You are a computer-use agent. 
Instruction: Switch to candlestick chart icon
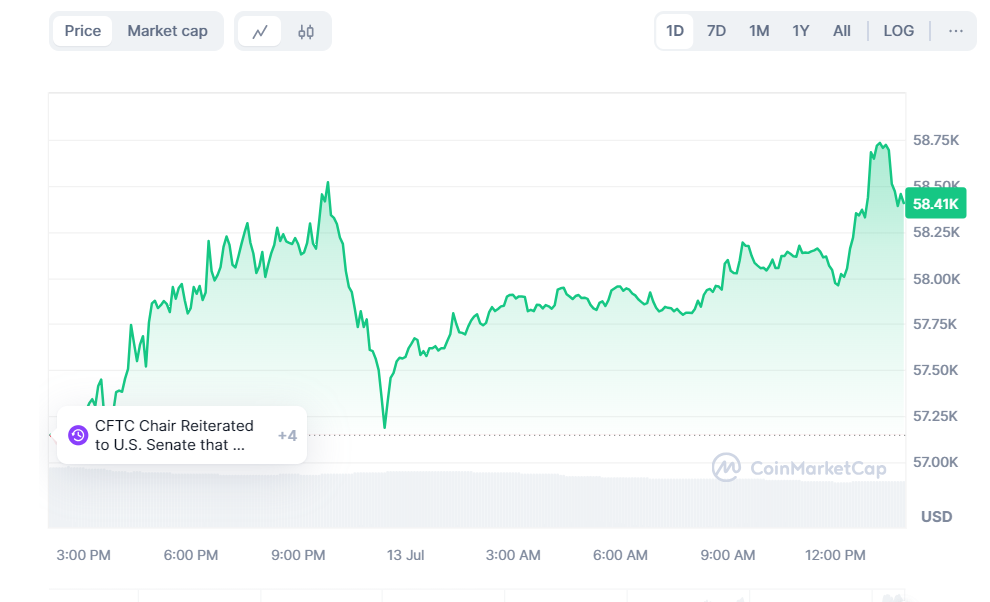[306, 32]
